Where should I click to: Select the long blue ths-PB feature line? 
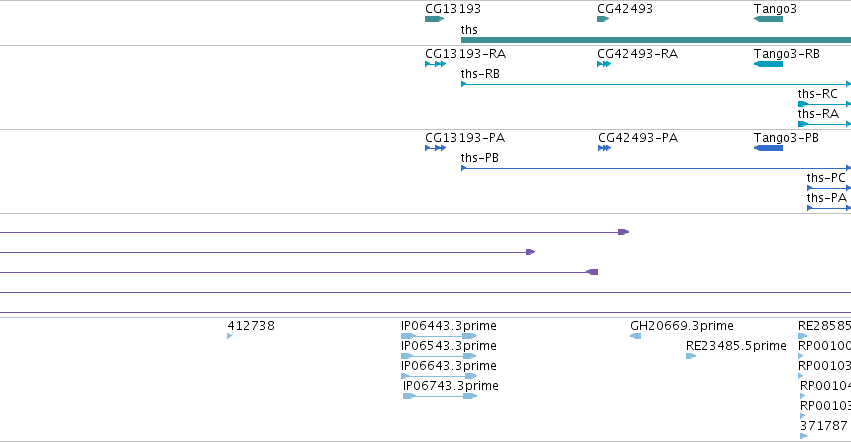656,168
